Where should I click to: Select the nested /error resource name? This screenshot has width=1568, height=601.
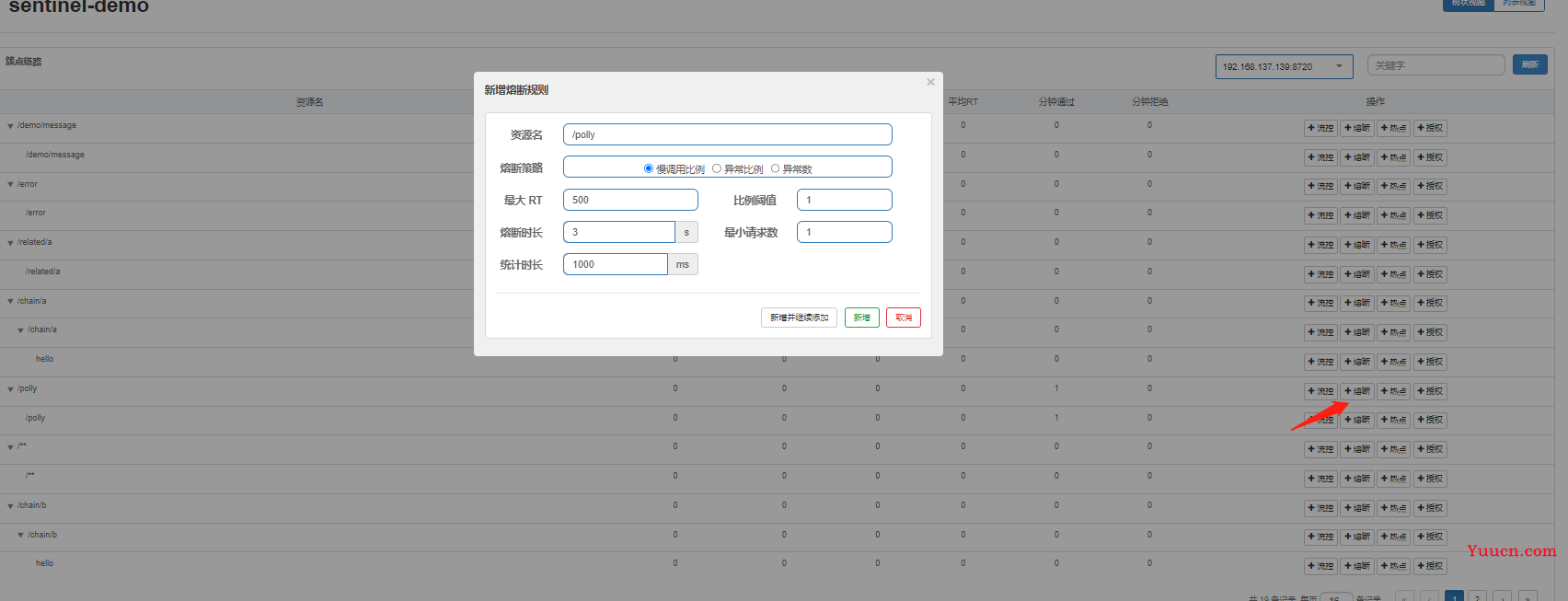[x=35, y=213]
